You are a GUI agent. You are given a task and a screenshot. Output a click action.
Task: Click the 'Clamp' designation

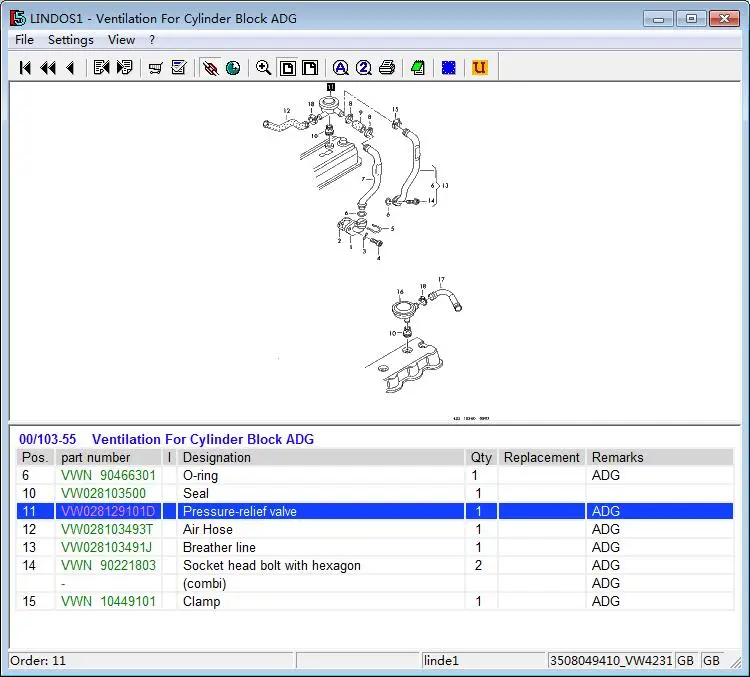[201, 602]
